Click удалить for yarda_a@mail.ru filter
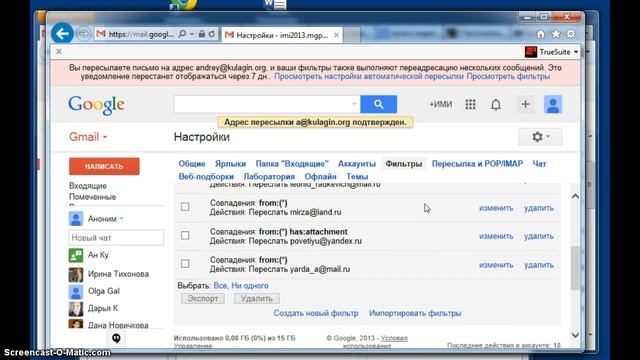640x360 pixels. click(x=539, y=265)
